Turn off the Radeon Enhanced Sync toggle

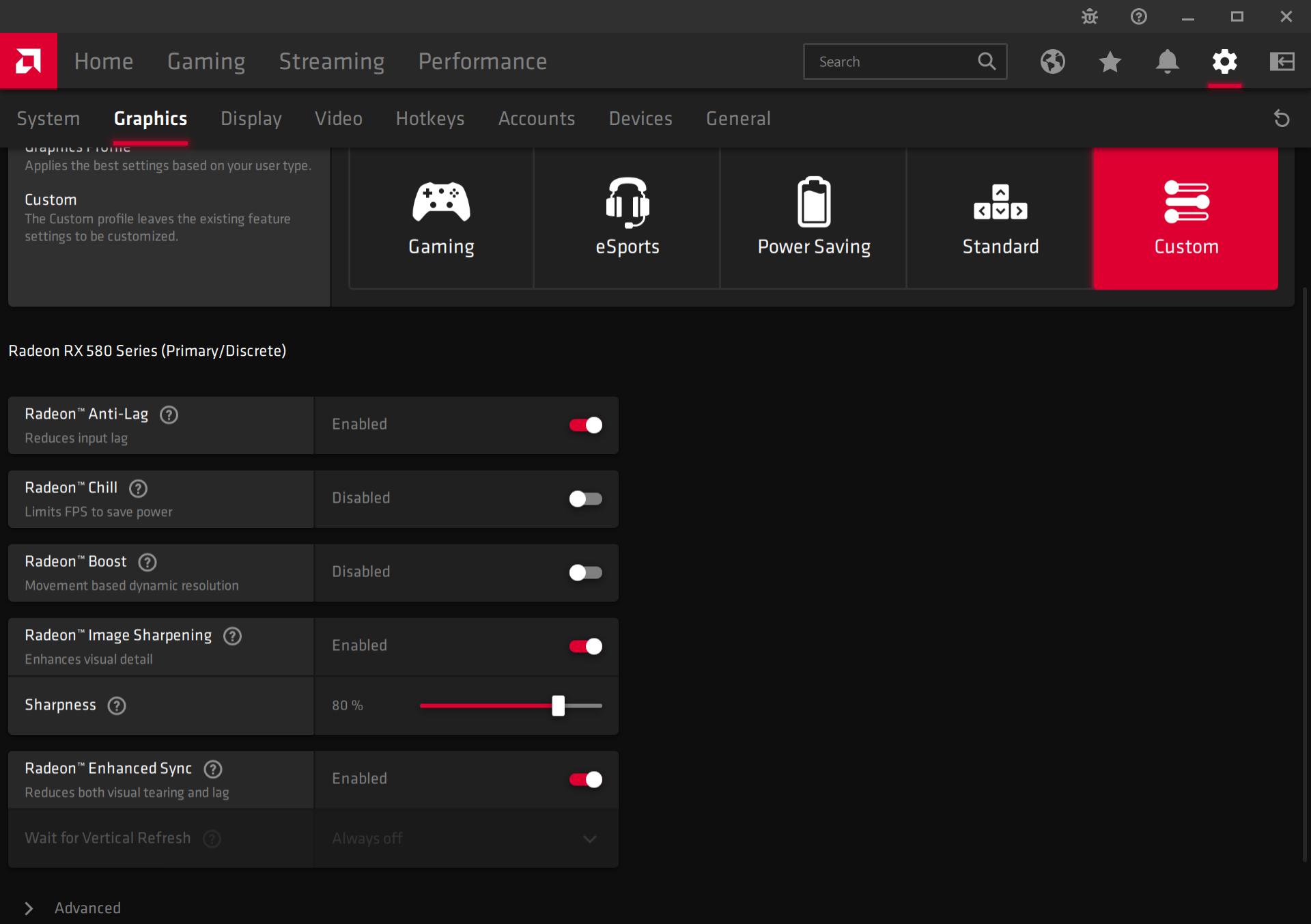click(586, 779)
